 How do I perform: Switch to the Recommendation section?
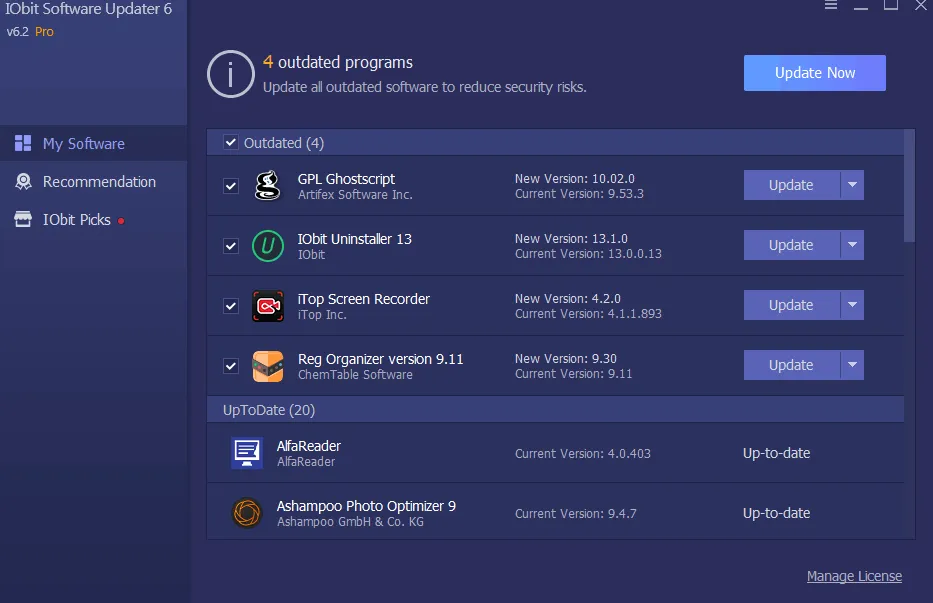(x=94, y=181)
